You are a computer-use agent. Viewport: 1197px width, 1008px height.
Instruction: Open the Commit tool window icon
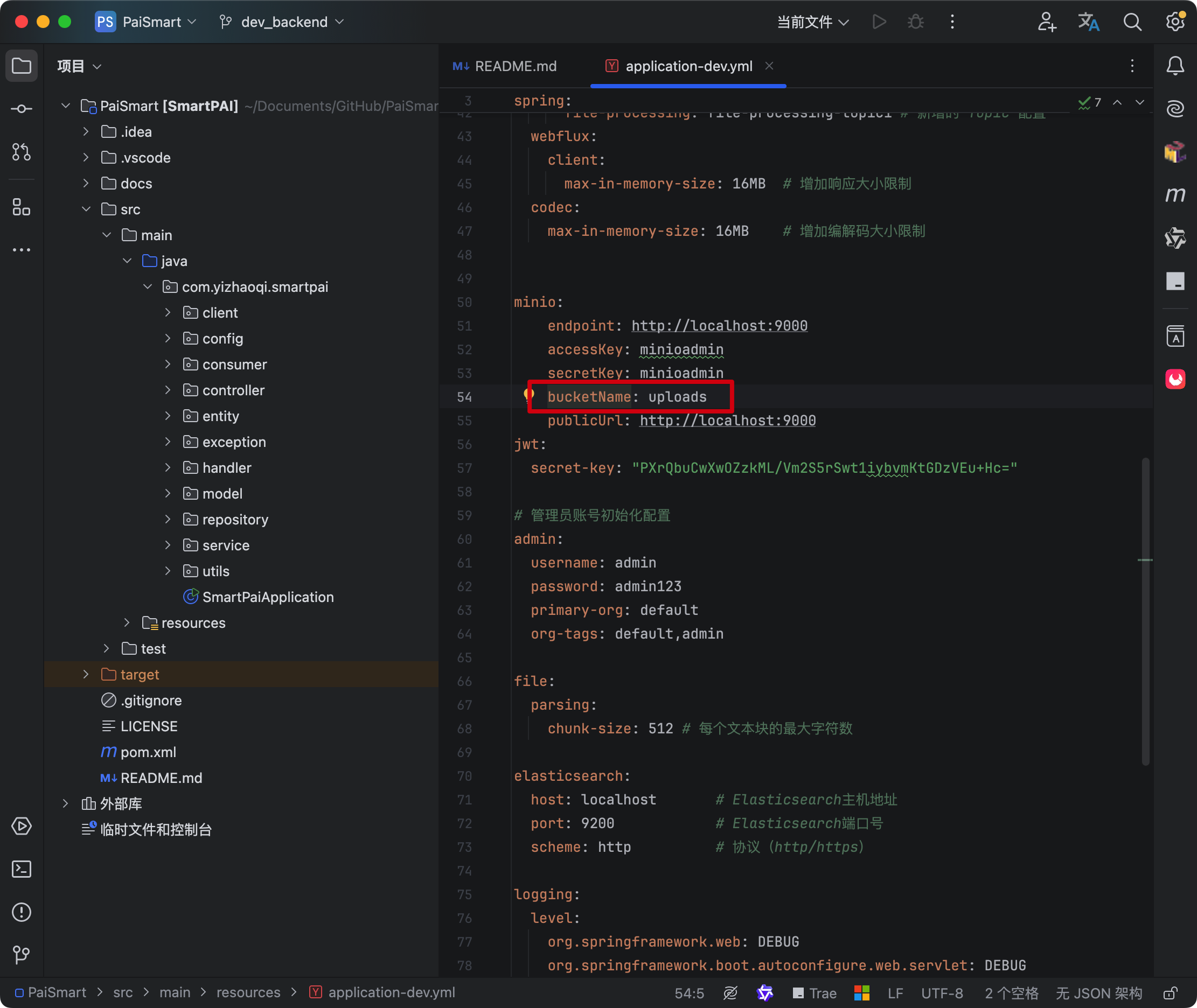click(21, 109)
